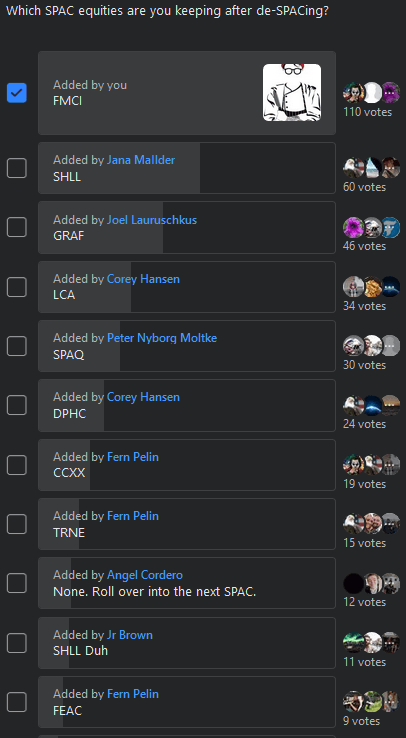The image size is (406, 738).
Task: Open Jr Brown's profile link
Action: tap(129, 634)
